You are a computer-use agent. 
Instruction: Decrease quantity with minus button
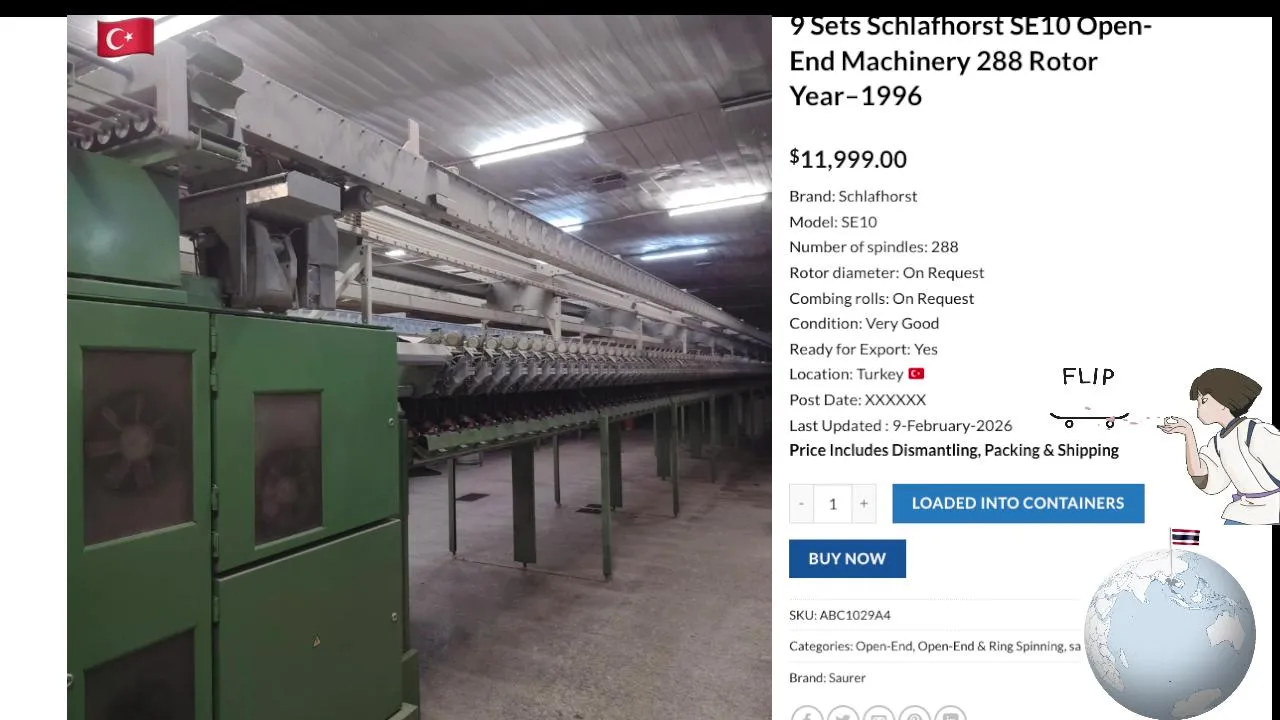(x=801, y=503)
